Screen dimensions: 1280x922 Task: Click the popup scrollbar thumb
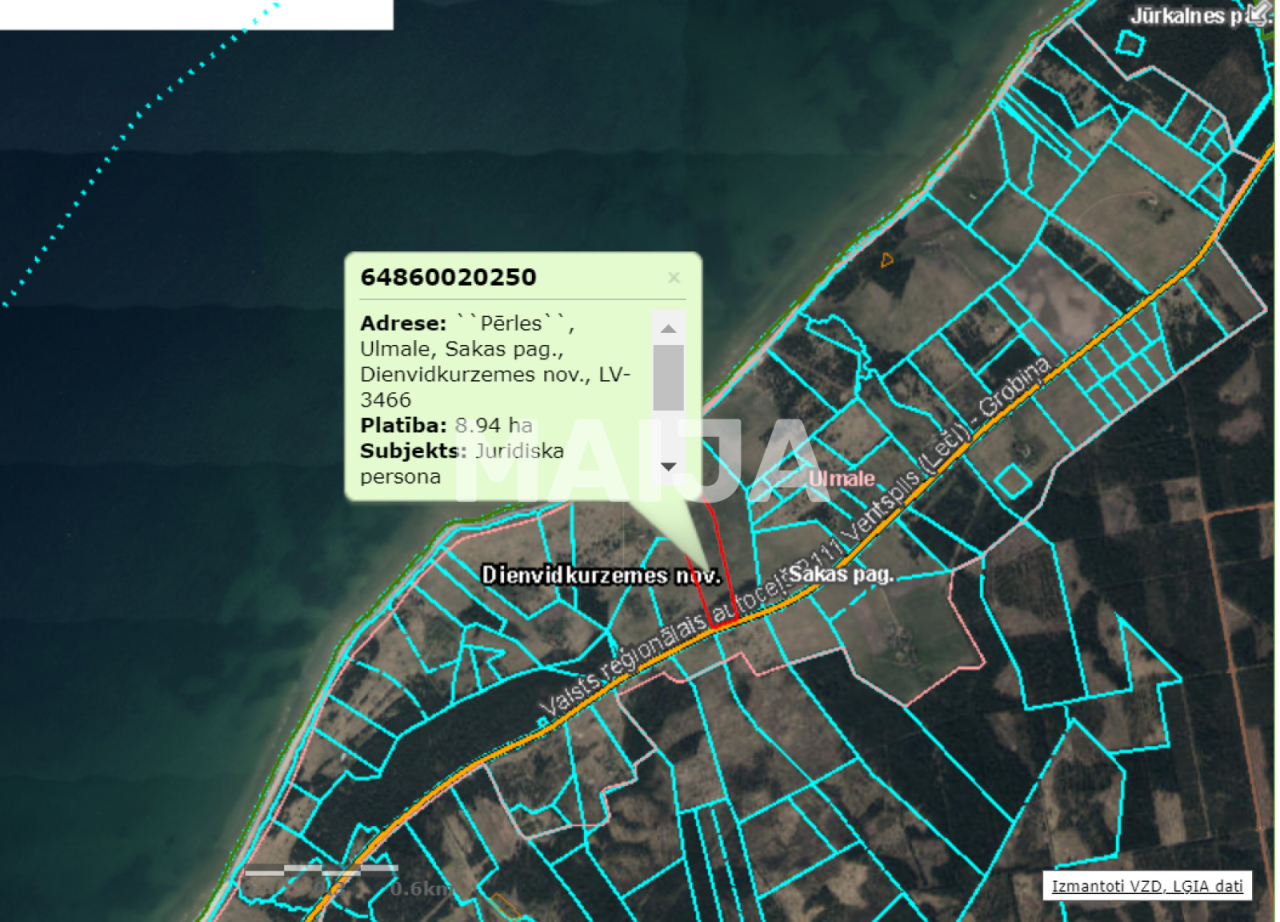tap(669, 378)
